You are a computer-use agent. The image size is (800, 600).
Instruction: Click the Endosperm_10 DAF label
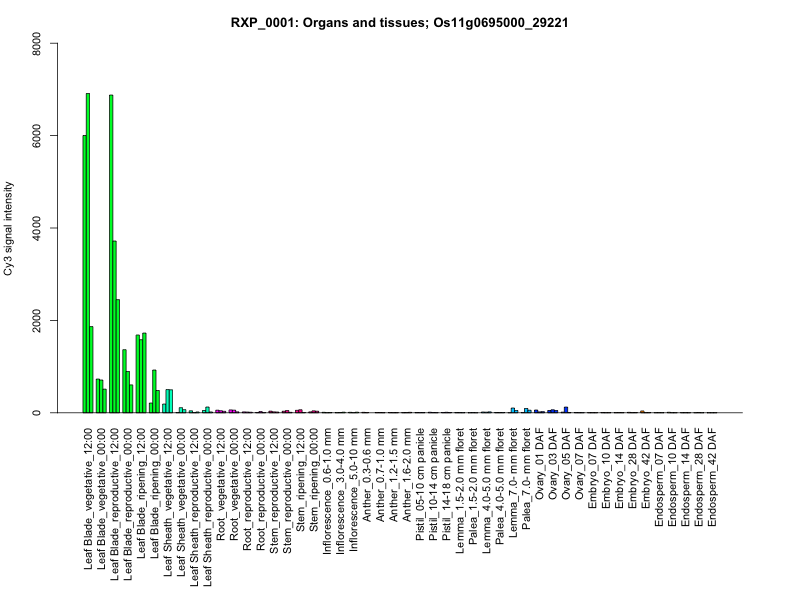(x=671, y=478)
